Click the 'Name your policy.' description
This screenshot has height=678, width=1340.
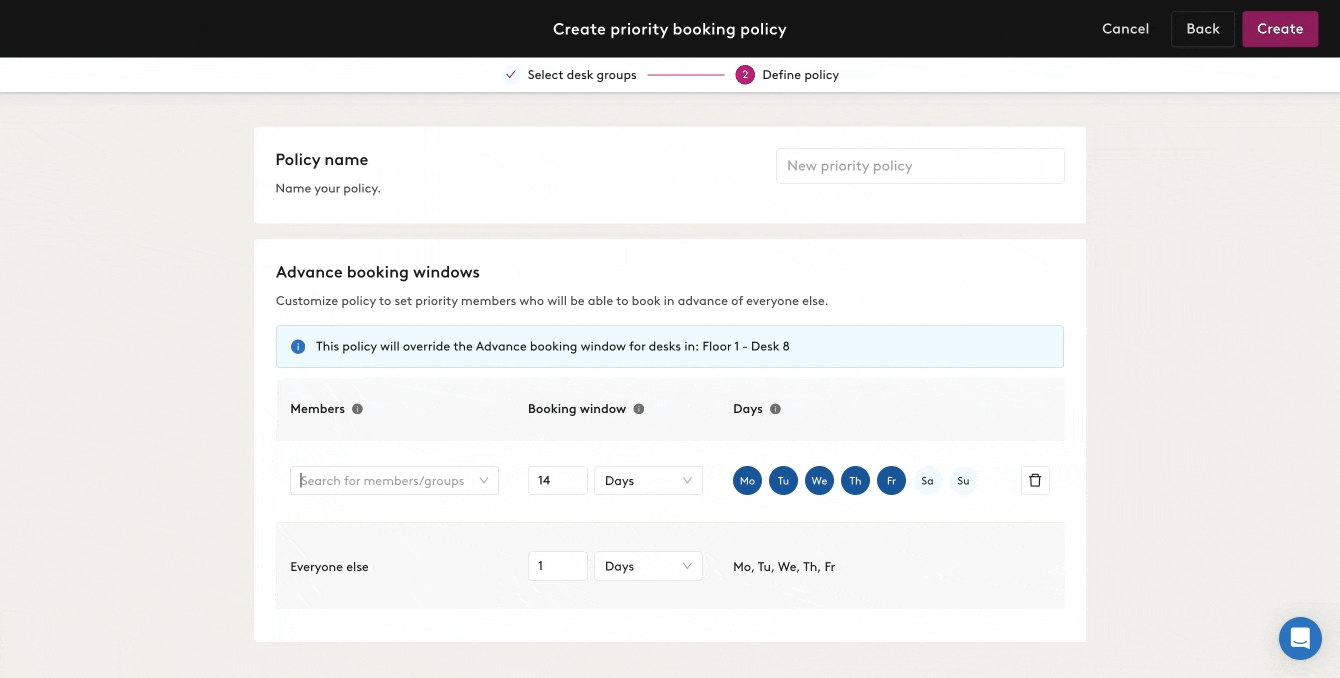(328, 188)
